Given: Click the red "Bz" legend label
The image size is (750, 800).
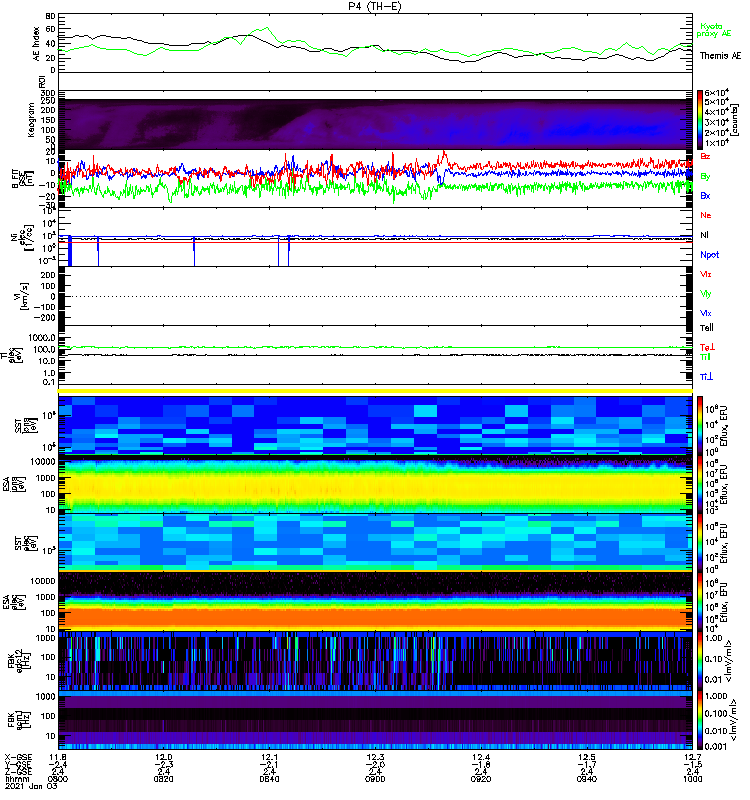Looking at the screenshot, I should [705, 156].
